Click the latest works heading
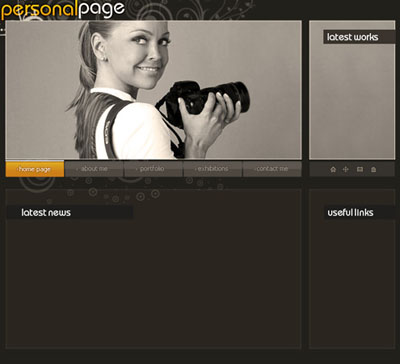400x364 pixels. pyautogui.click(x=353, y=37)
